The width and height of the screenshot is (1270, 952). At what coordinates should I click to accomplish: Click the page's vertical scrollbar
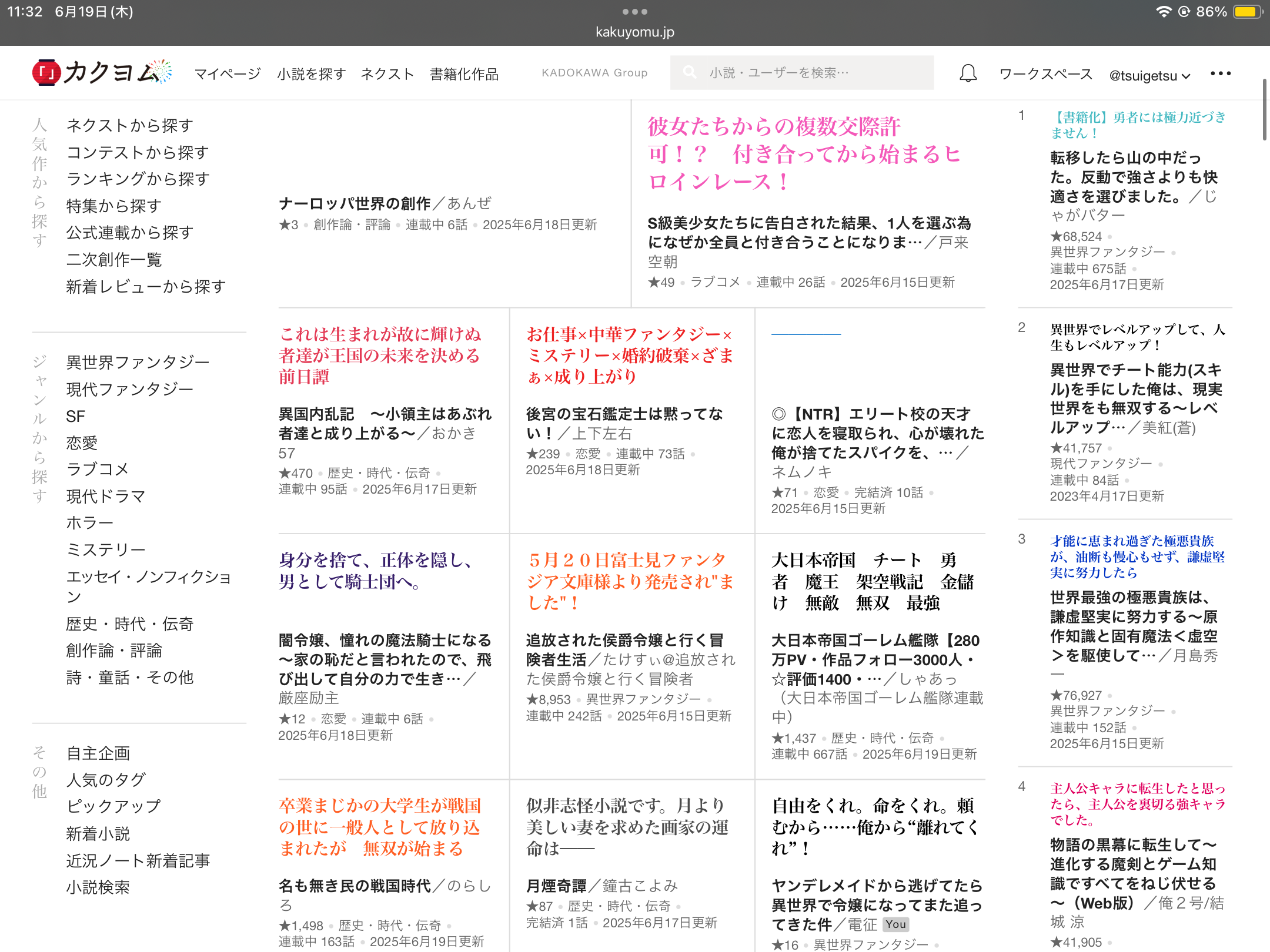coord(1264,110)
